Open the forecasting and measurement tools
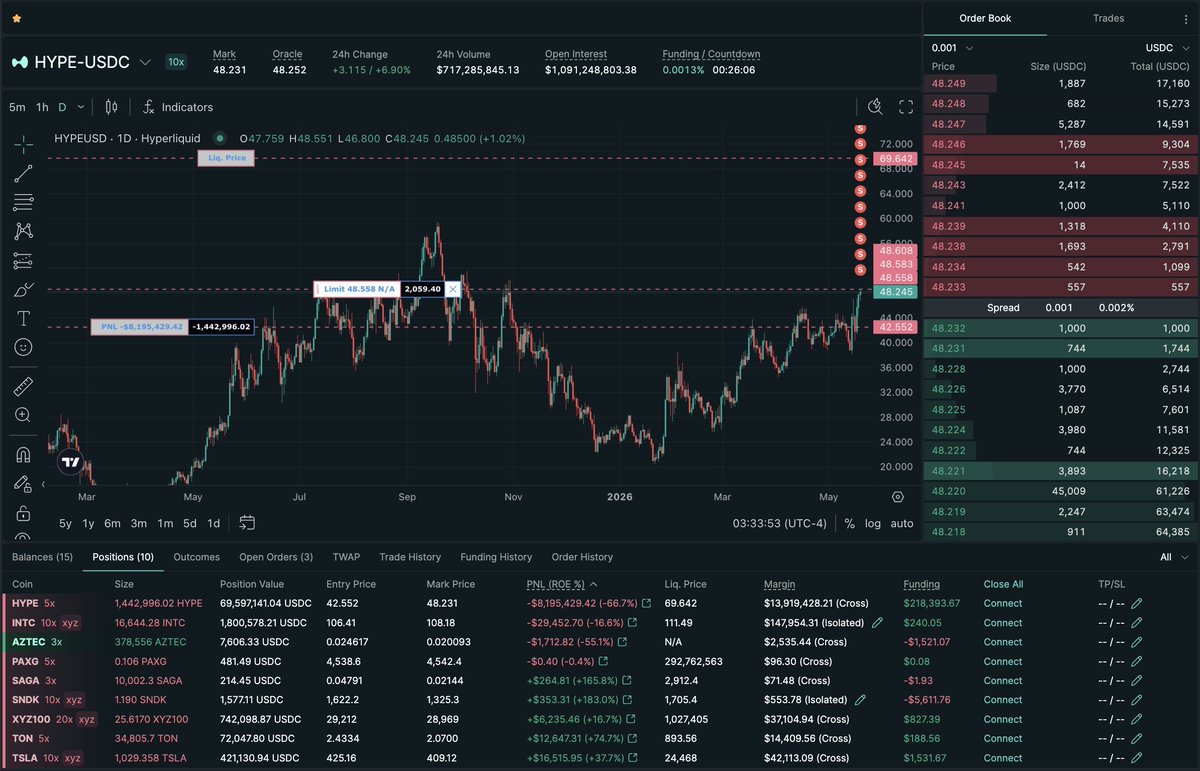The image size is (1200, 771). click(23, 261)
